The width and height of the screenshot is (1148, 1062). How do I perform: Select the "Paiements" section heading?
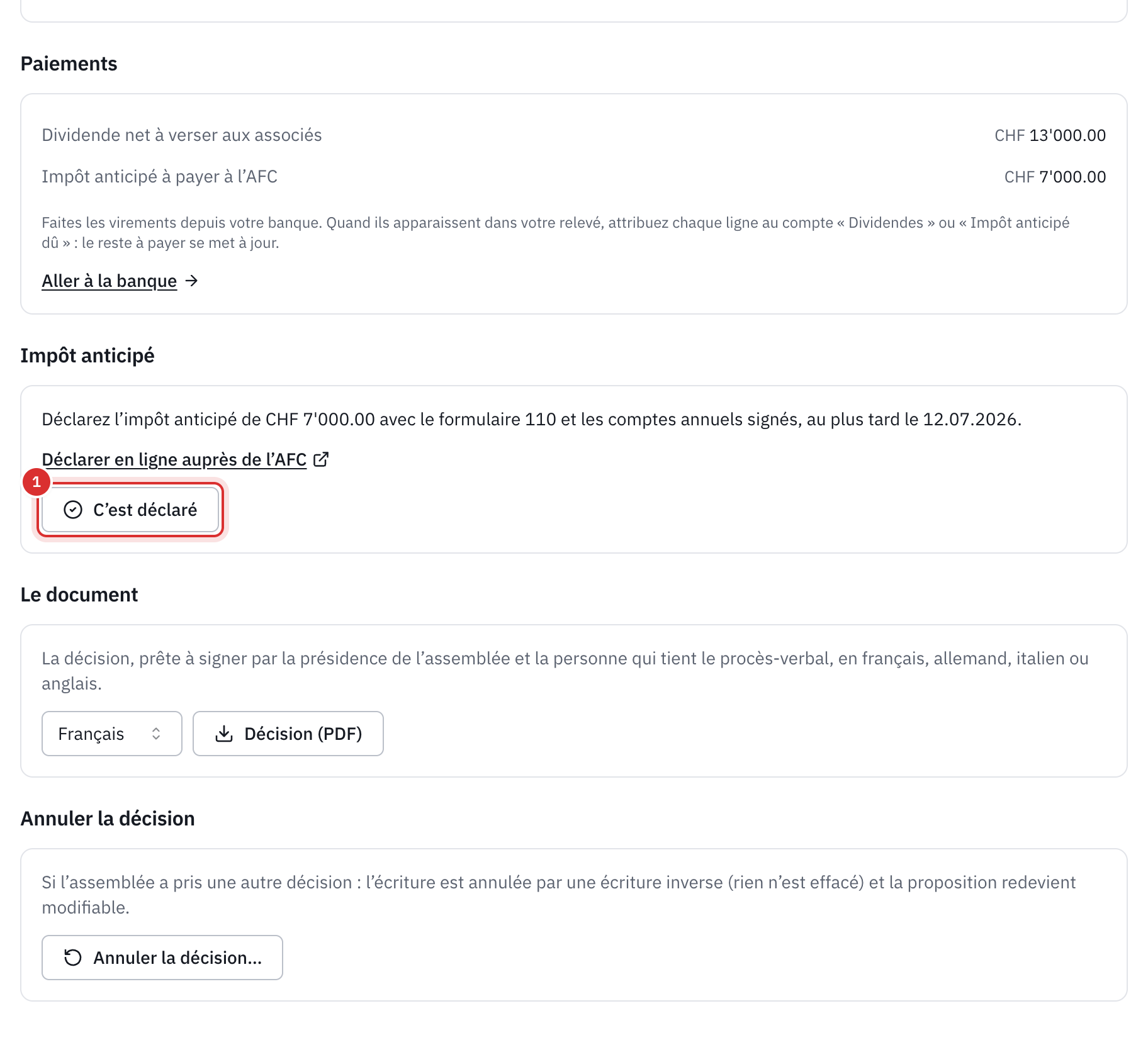(x=69, y=64)
